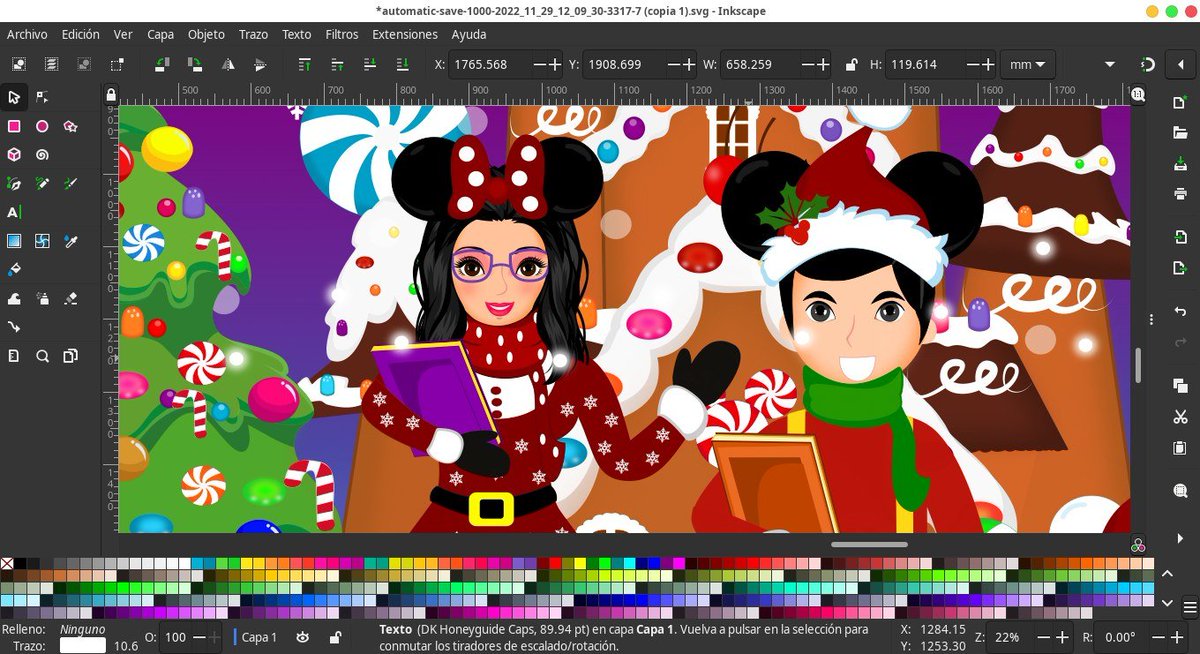This screenshot has height=654, width=1200.
Task: Click Select all in all layers icon
Action: click(51, 64)
